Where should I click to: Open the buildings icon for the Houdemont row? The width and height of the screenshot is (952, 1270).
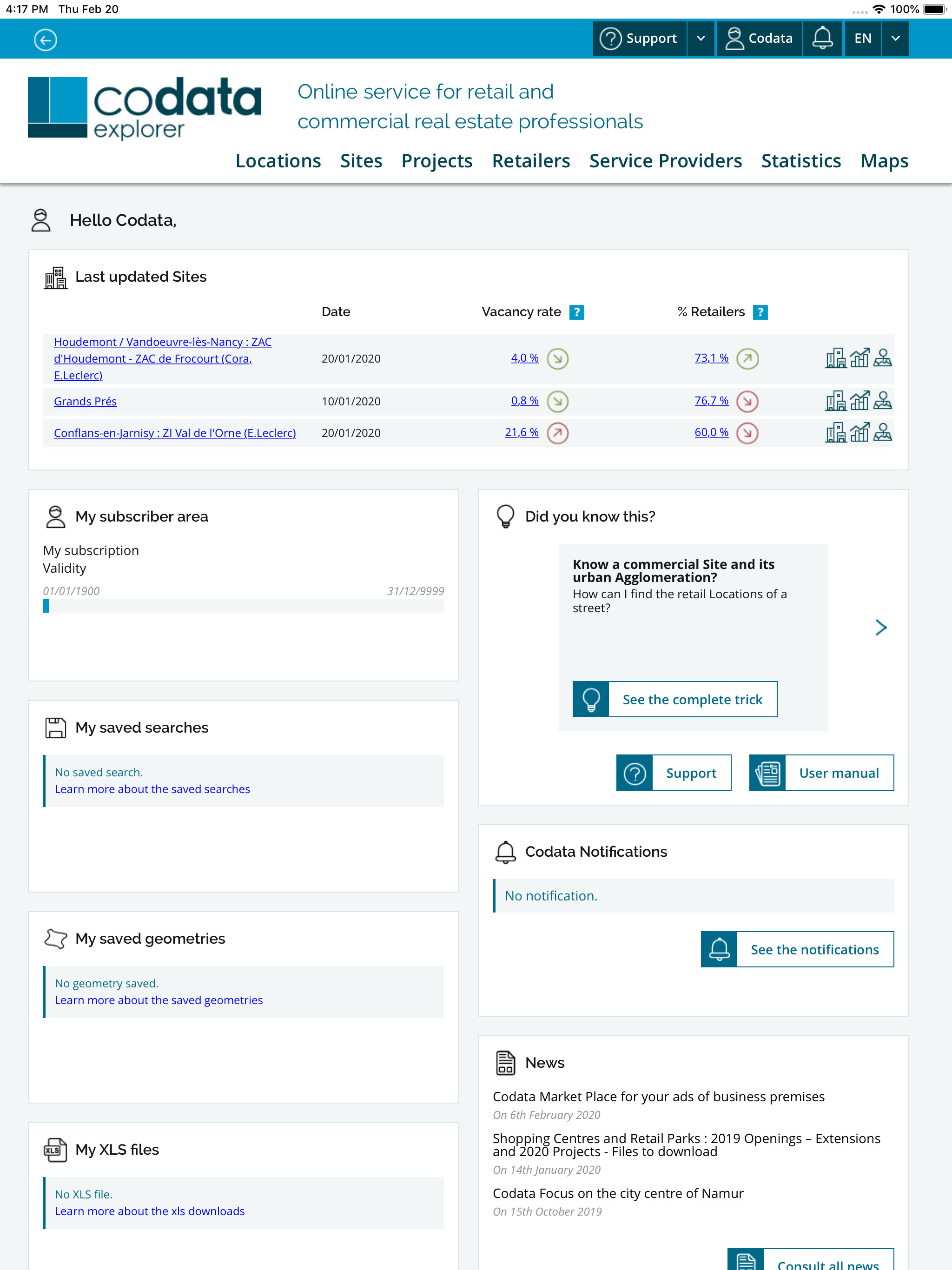tap(835, 357)
